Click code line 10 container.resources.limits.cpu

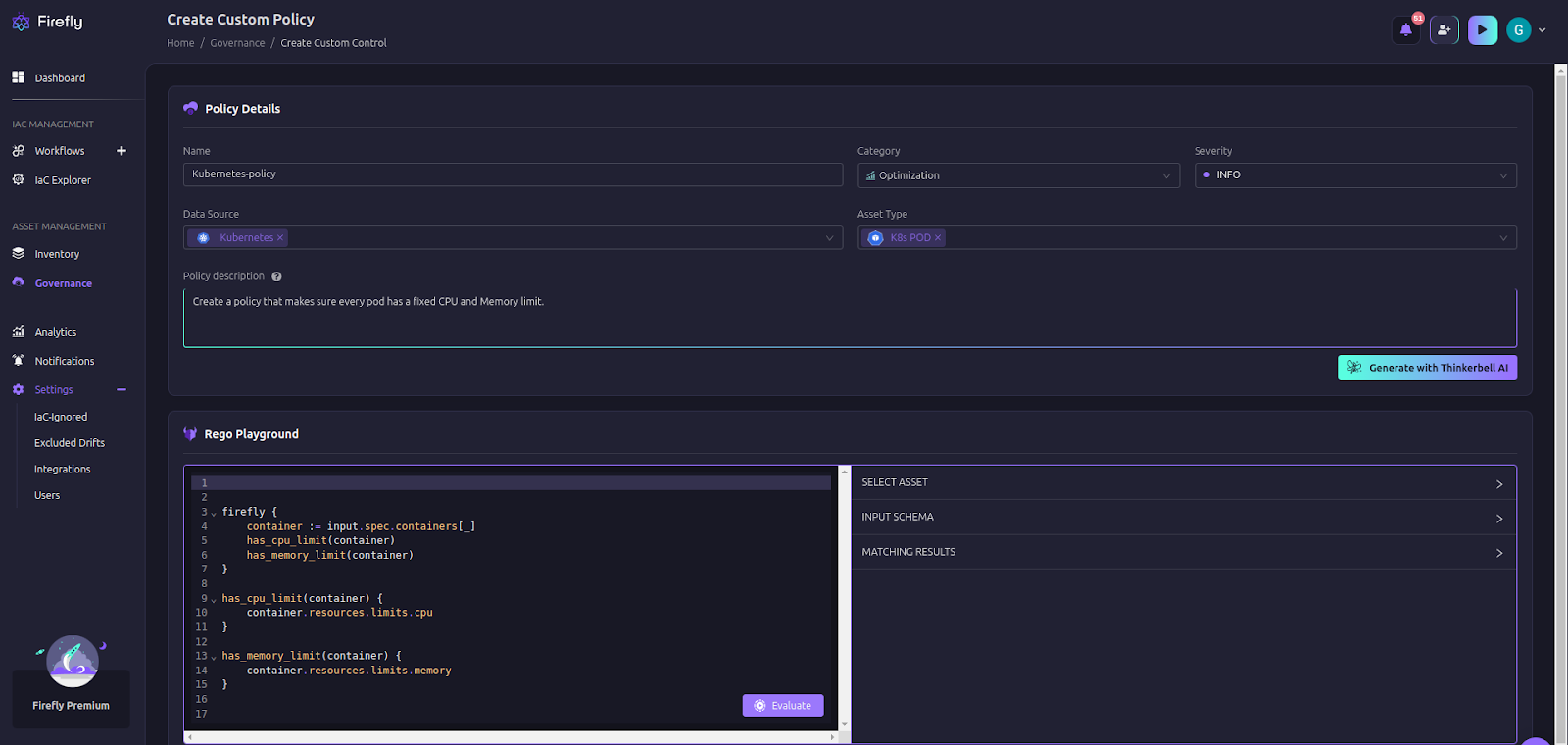[339, 613]
